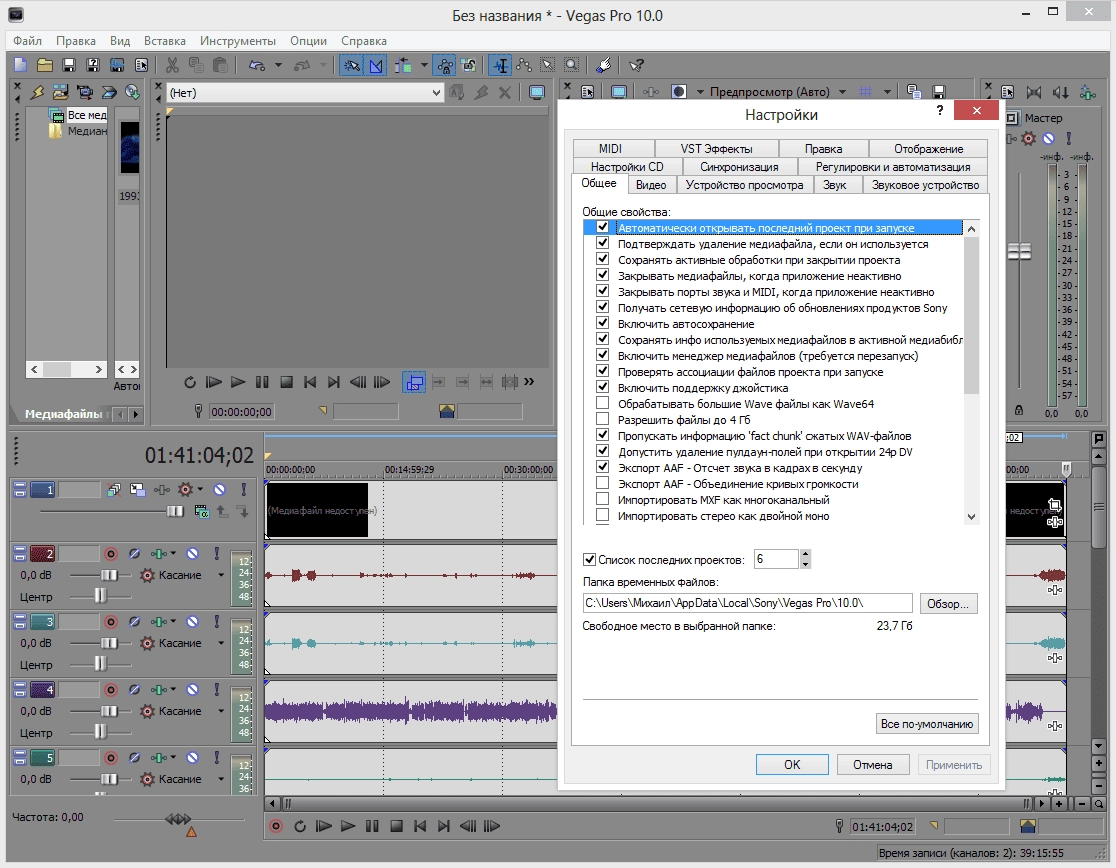Click the trimmer timecode field 00:00:00;00
The height and width of the screenshot is (868, 1116).
point(241,412)
